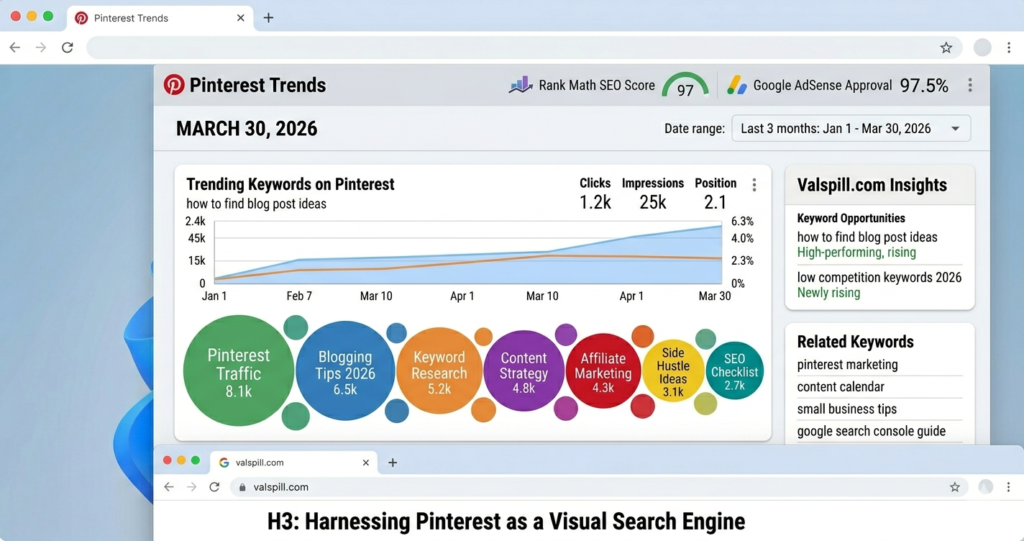Select the Pinterest Trends browser tab
This screenshot has height=541, width=1024.
[x=160, y=18]
